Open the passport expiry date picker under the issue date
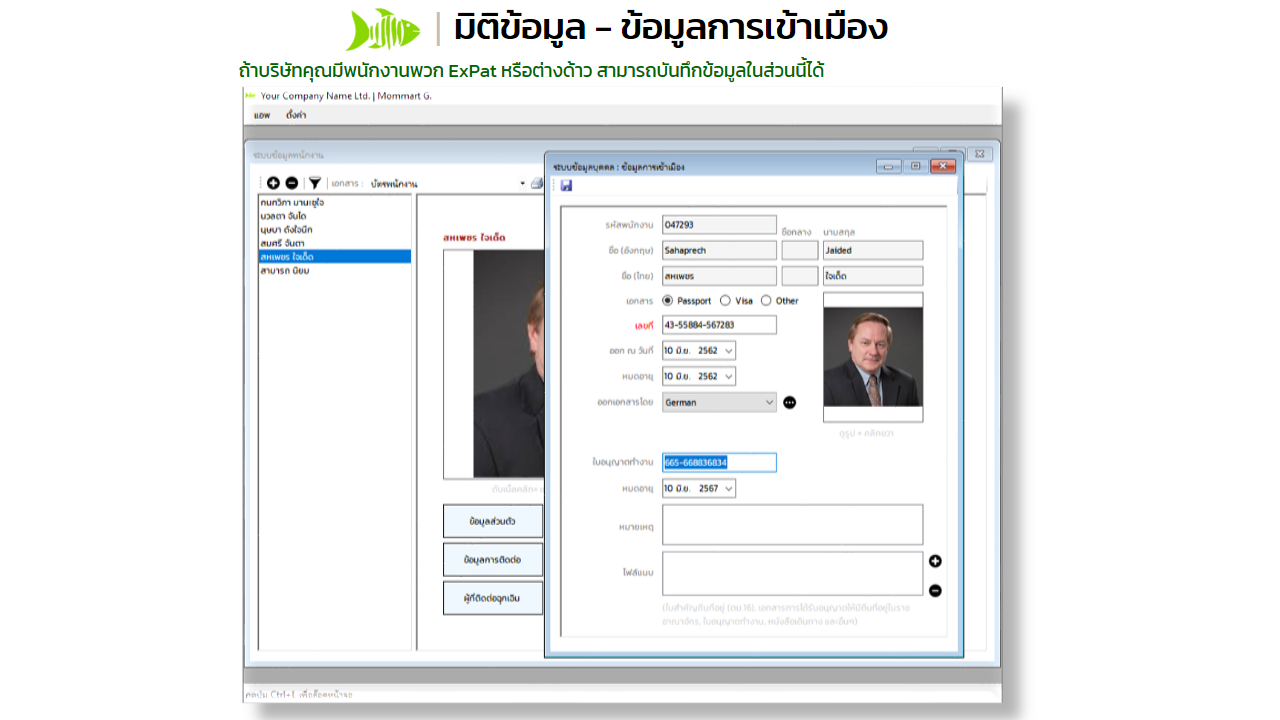 [728, 376]
